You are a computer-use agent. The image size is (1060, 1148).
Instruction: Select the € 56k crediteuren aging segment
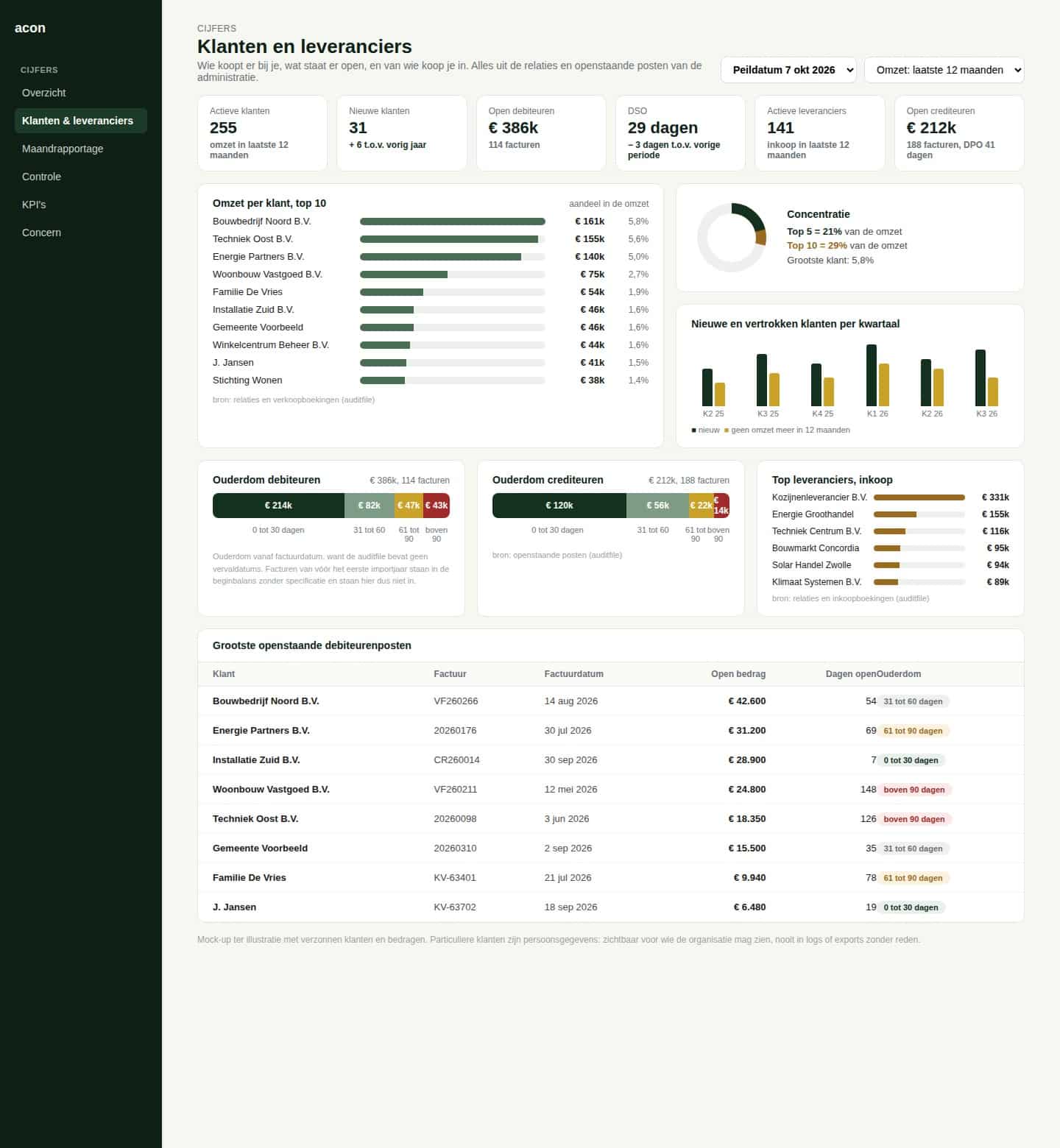point(657,506)
